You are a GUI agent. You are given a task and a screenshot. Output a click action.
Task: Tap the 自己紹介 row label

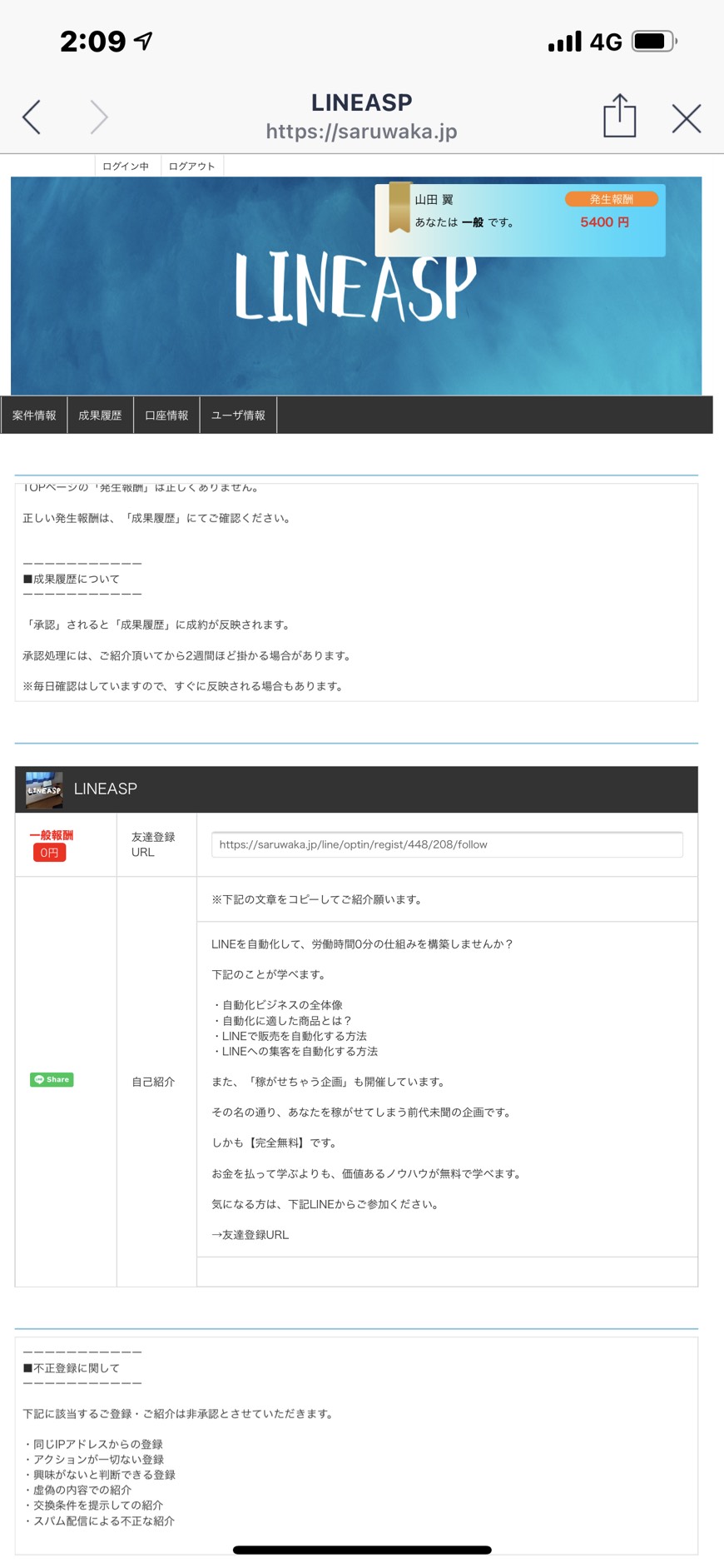(x=153, y=1082)
